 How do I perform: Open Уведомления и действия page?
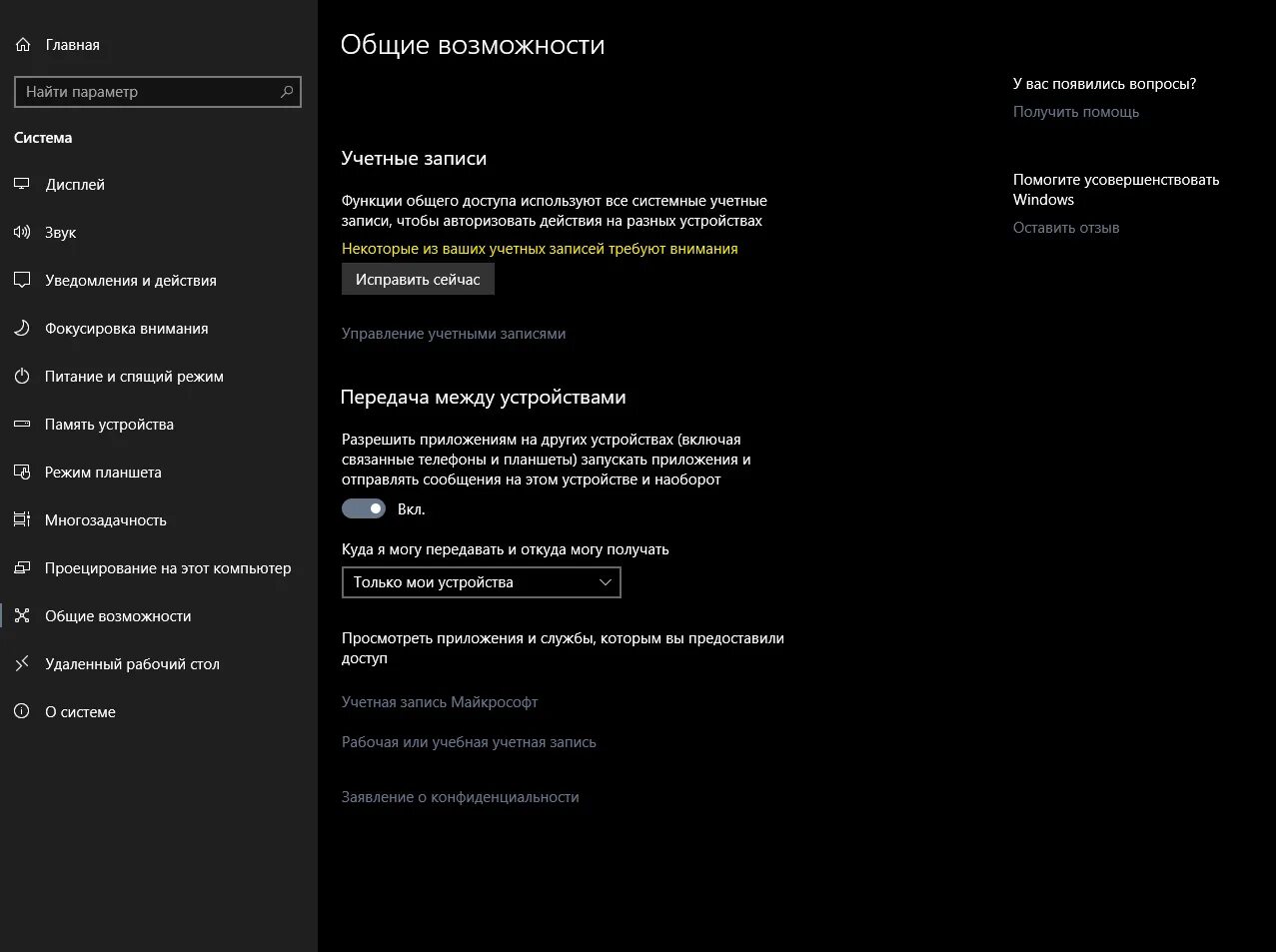click(x=159, y=281)
